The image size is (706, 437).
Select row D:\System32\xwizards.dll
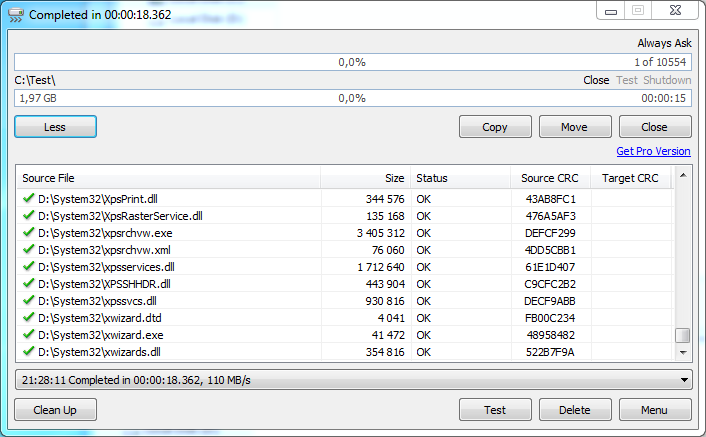pos(345,352)
